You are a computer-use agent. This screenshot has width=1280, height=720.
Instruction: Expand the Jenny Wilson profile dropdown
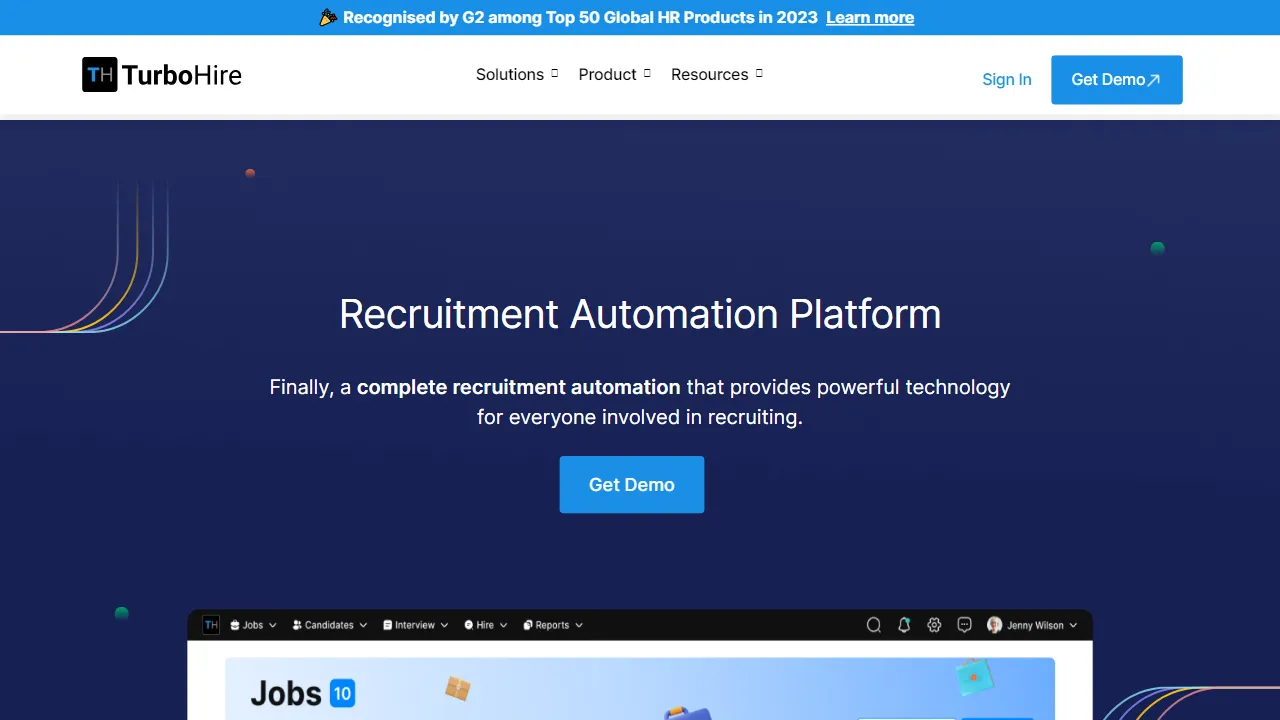(1033, 625)
